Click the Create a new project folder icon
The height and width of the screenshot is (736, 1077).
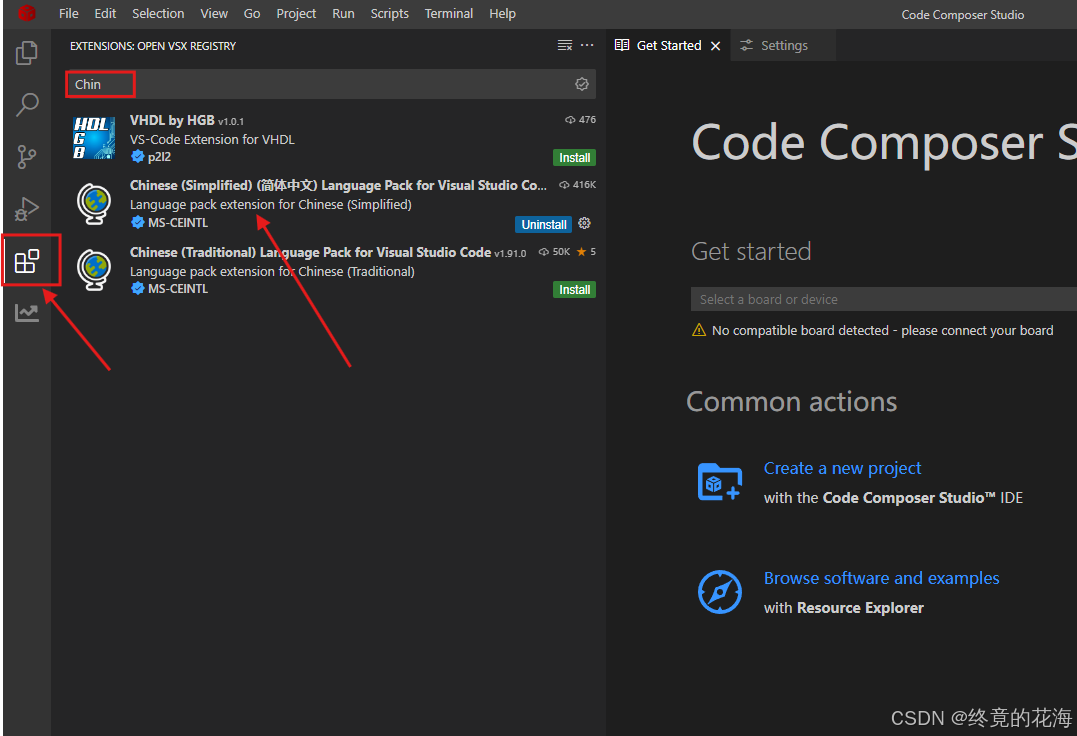719,482
